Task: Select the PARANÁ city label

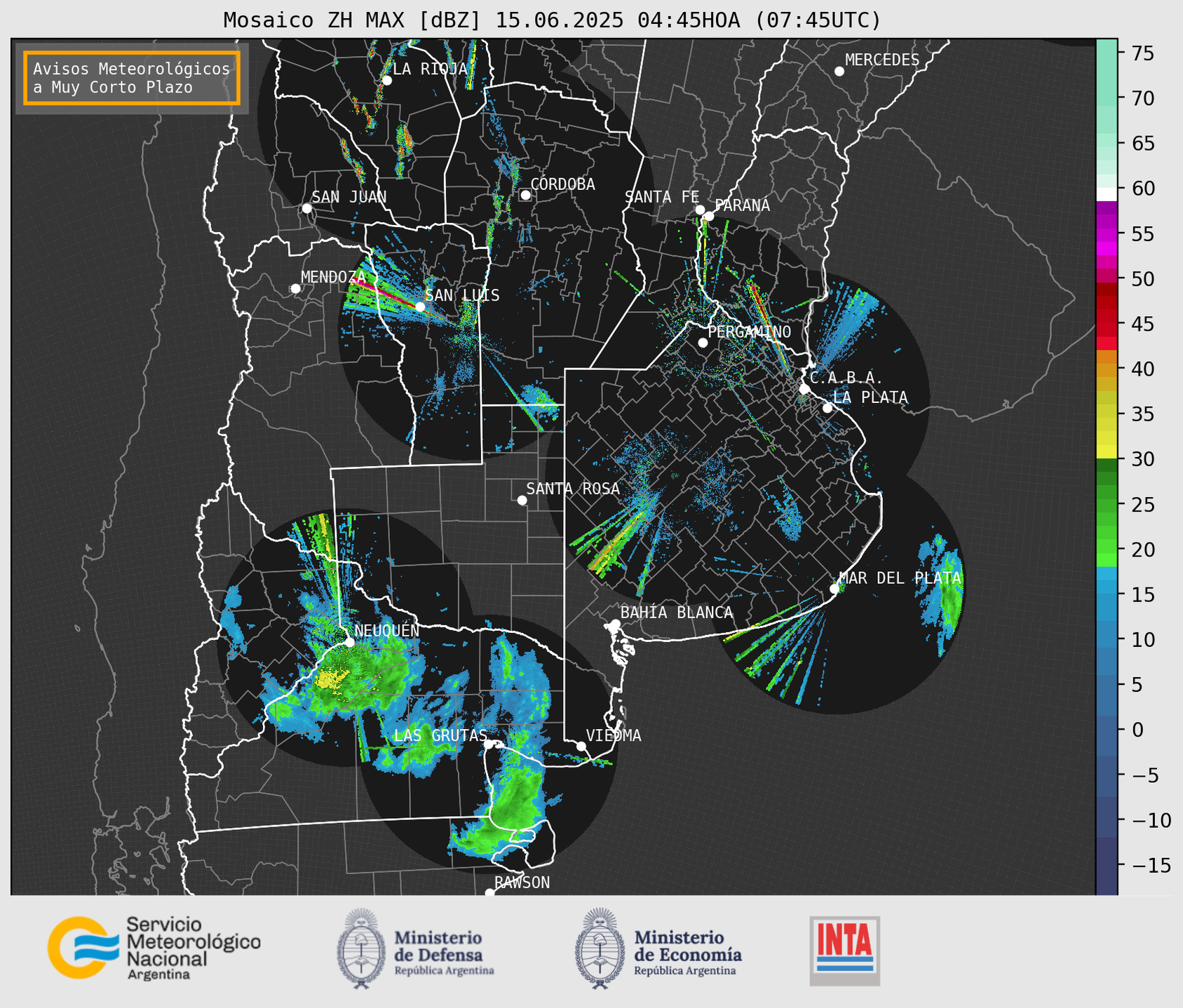Action: tap(742, 205)
